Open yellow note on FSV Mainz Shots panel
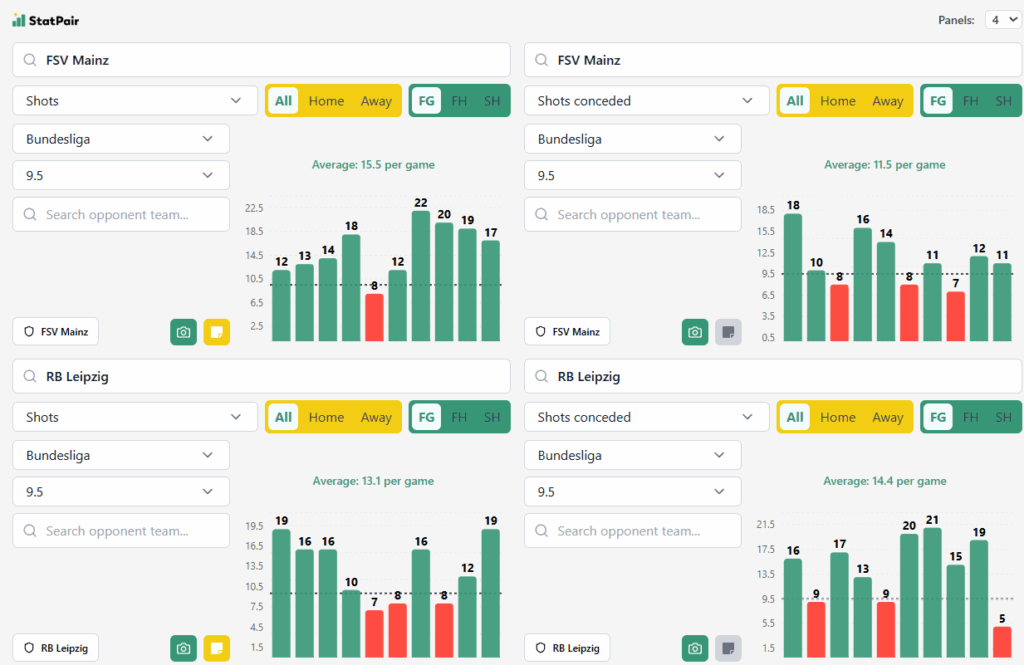This screenshot has width=1024, height=665. [x=217, y=332]
